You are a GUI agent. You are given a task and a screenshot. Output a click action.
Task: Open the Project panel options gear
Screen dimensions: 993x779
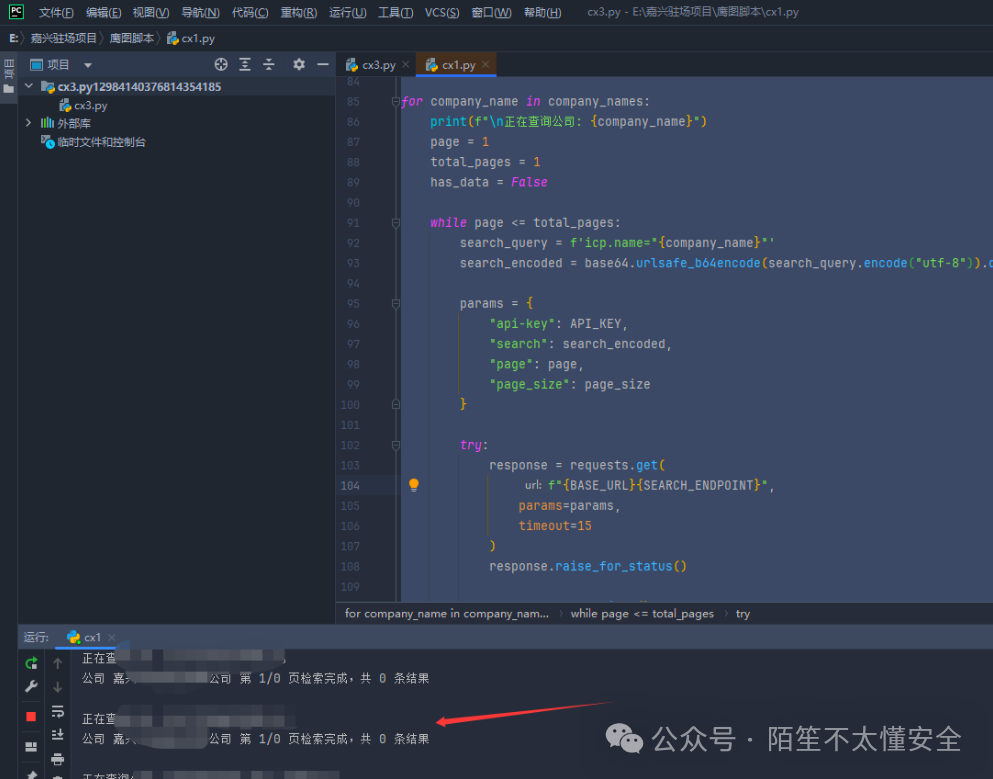tap(297, 64)
